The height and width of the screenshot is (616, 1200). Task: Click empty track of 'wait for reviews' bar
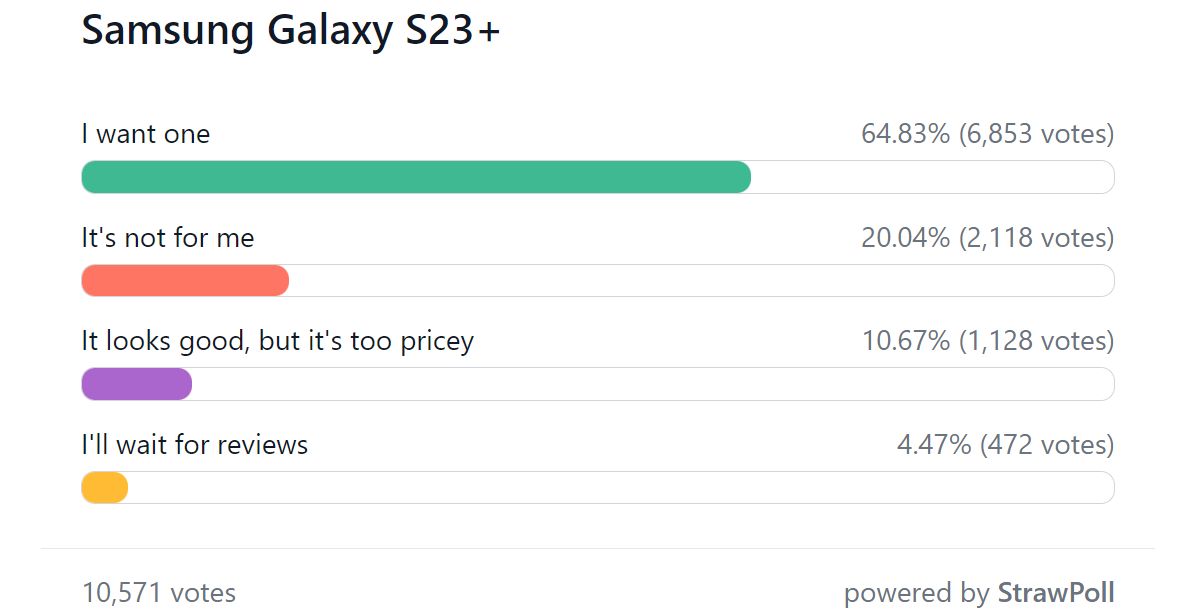[x=621, y=488]
